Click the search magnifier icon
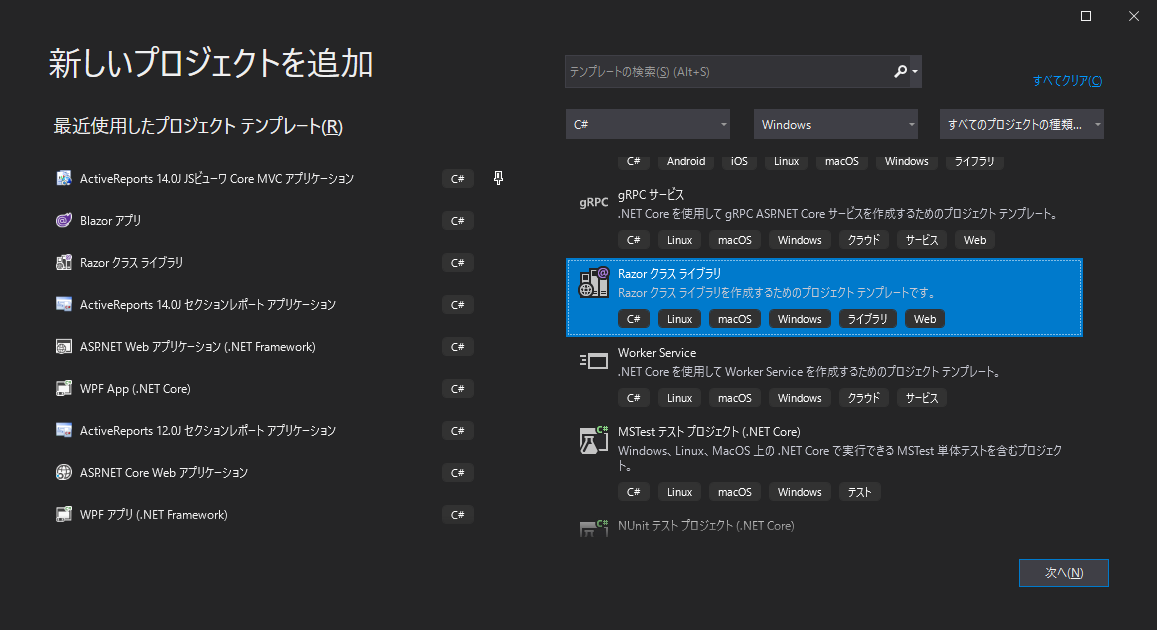Screen dimensions: 1157x630 point(900,72)
